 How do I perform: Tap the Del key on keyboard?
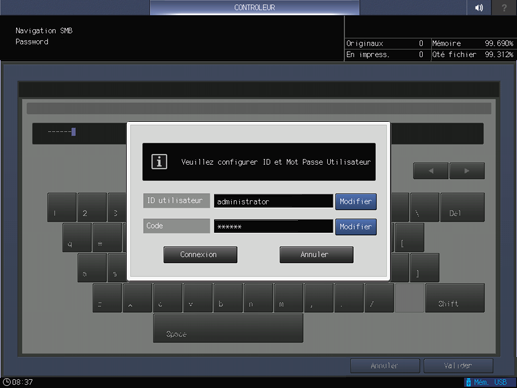click(x=462, y=207)
